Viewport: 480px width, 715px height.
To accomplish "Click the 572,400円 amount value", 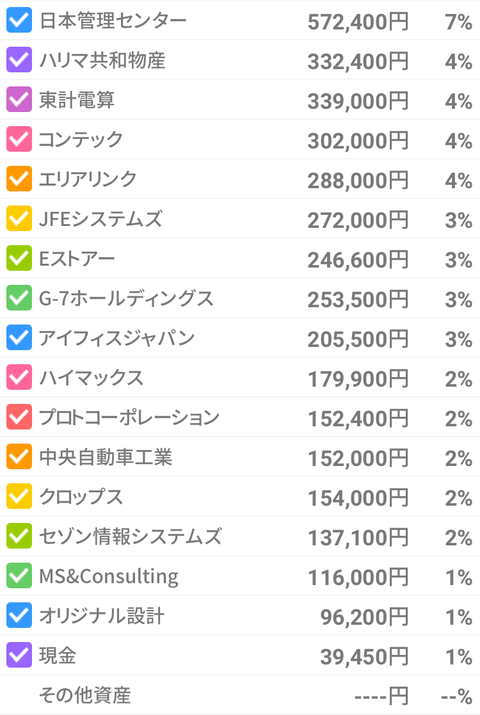I will pyautogui.click(x=358, y=21).
